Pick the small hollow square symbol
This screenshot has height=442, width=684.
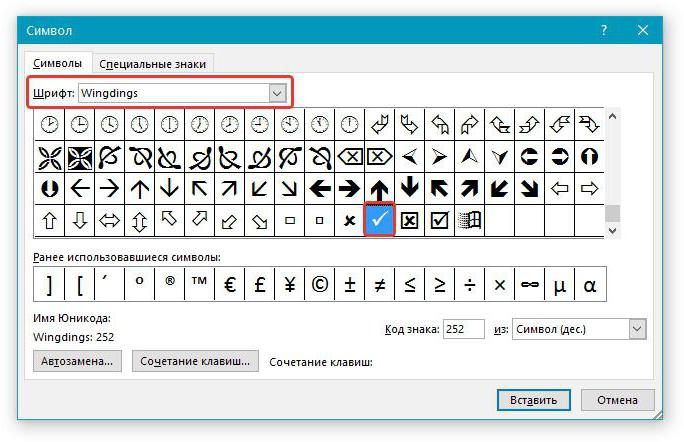coord(319,220)
